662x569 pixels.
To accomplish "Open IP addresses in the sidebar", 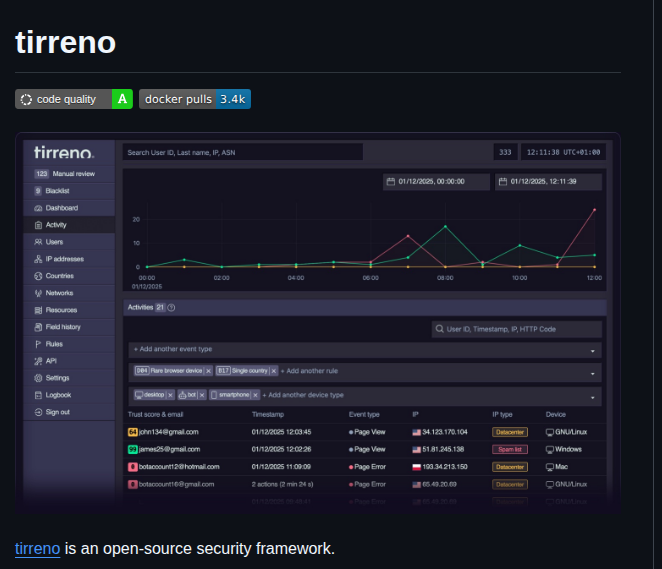I will (69, 259).
